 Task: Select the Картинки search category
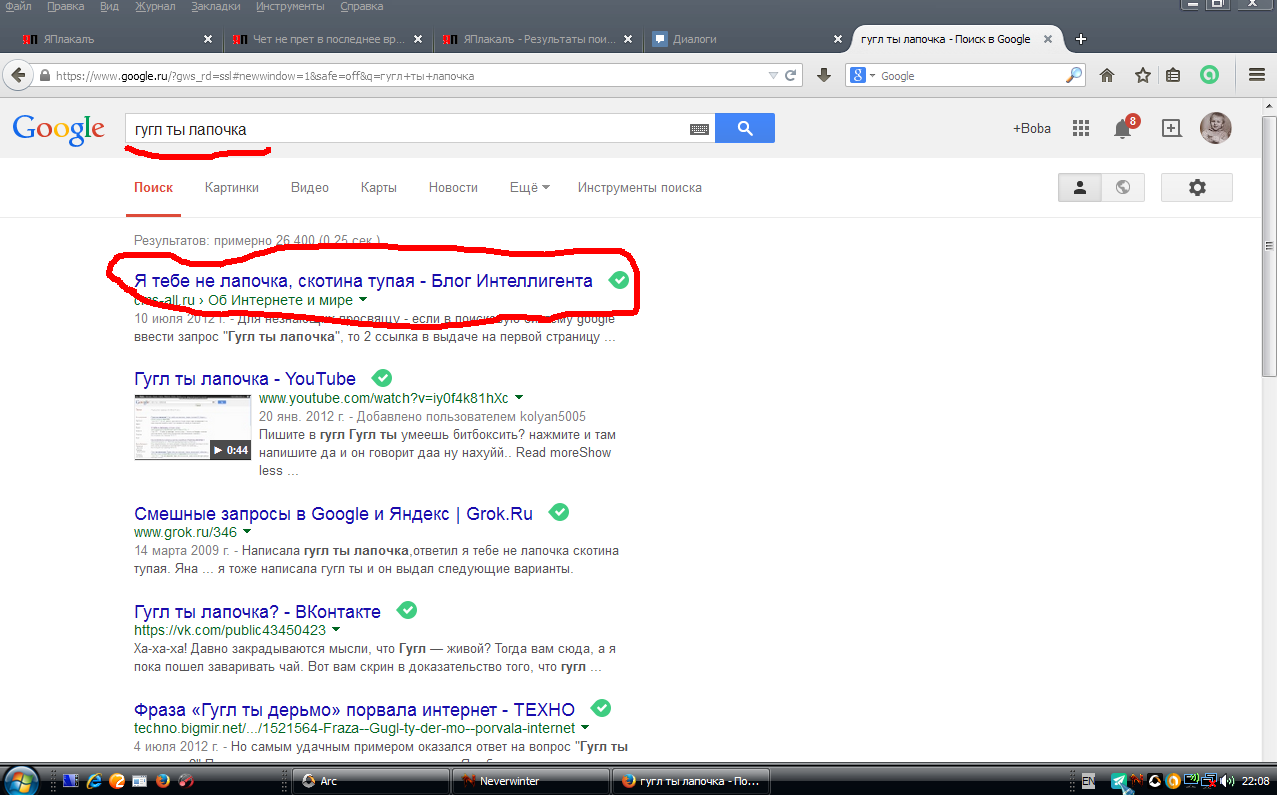tap(231, 188)
